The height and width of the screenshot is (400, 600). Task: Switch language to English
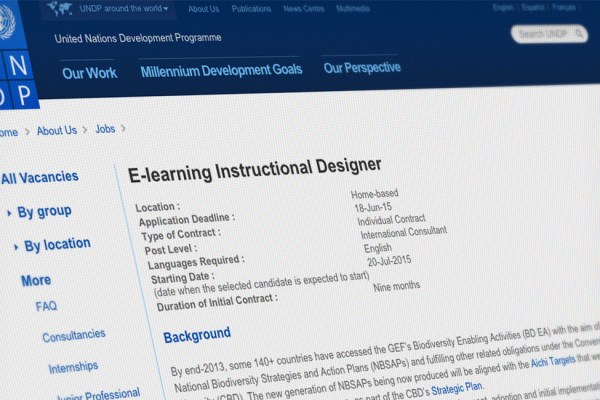502,8
